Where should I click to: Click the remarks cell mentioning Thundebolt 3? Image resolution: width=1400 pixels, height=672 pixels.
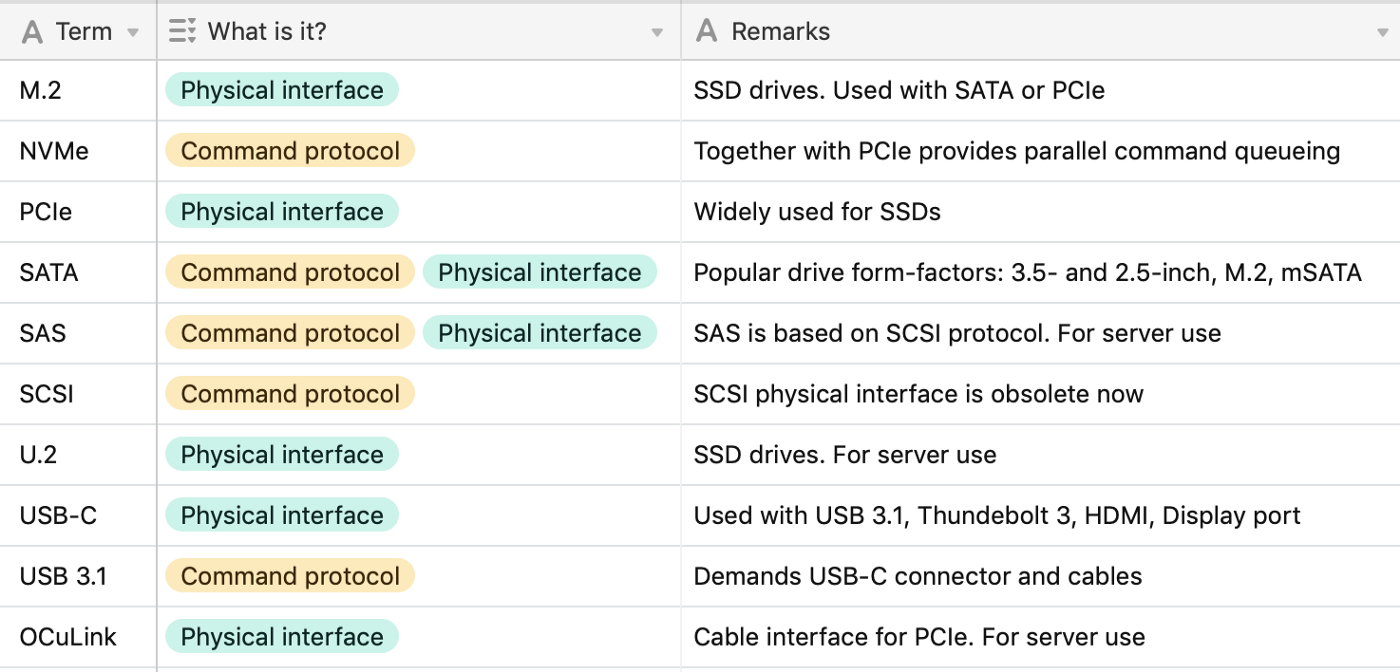click(996, 516)
